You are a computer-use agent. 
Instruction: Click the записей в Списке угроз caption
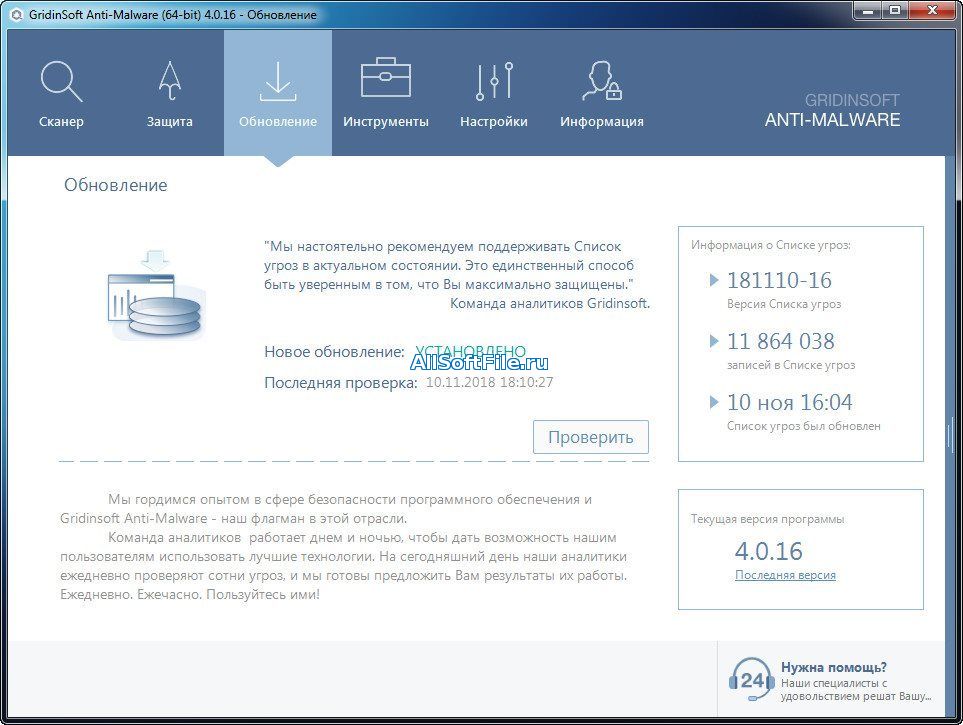(790, 365)
